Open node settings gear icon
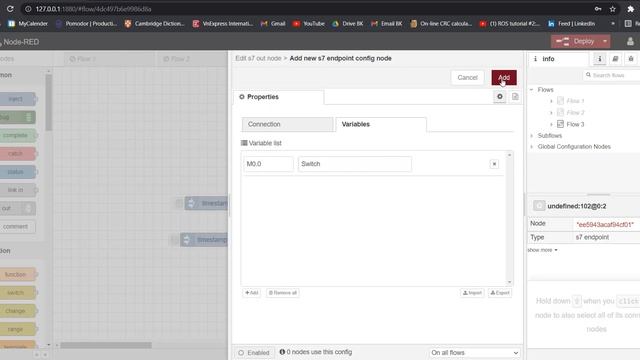 tap(500, 97)
